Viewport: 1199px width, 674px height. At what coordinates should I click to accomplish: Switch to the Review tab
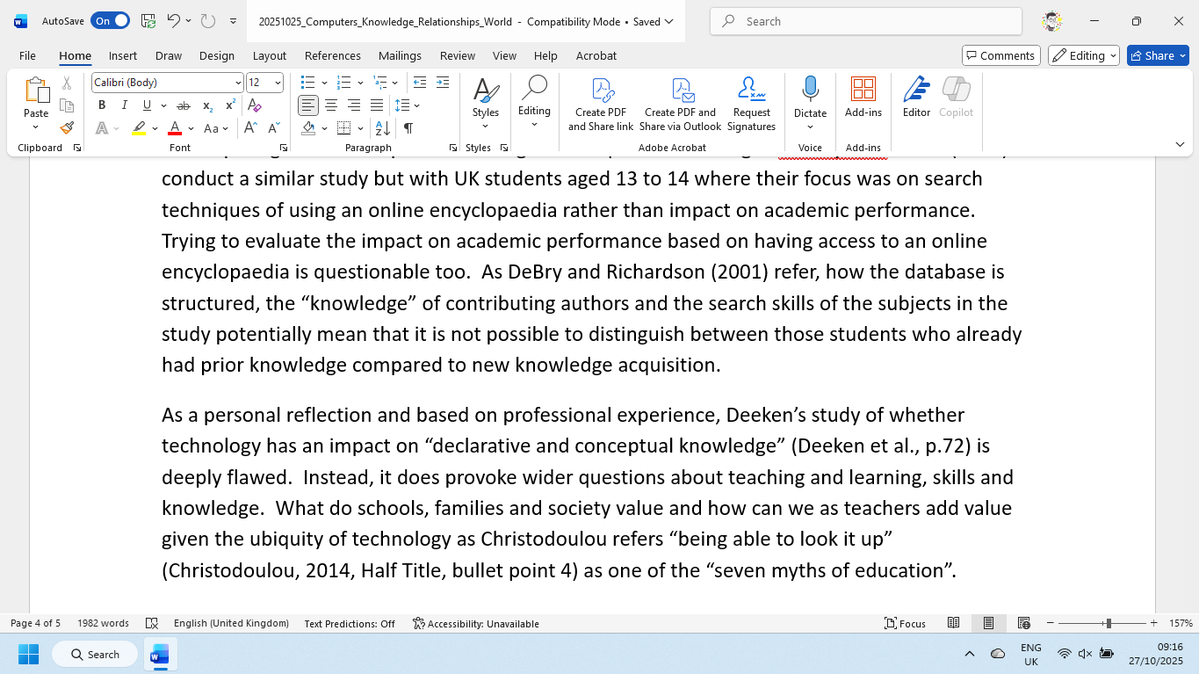457,56
